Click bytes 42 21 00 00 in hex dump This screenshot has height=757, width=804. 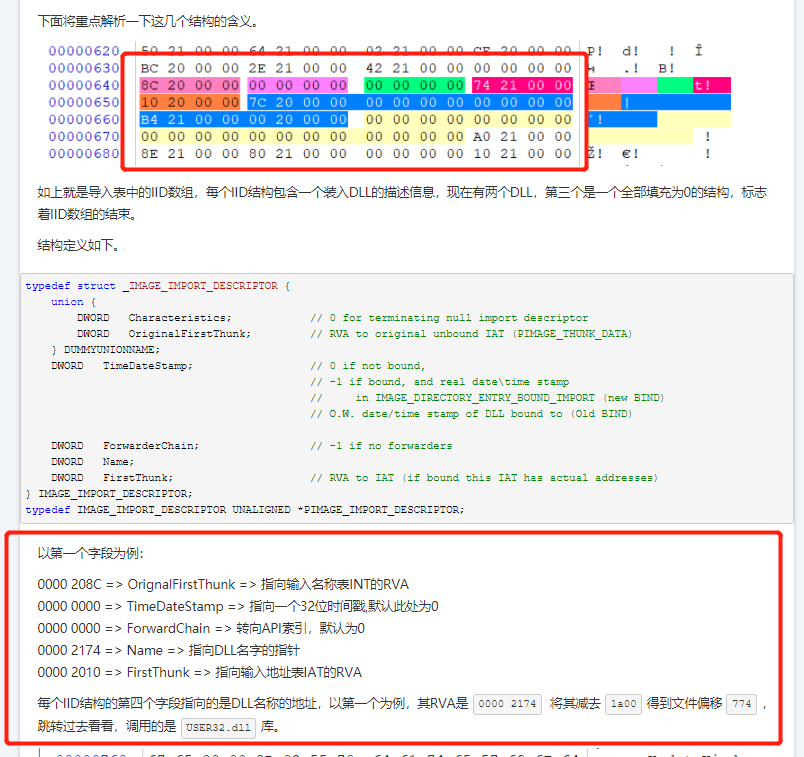click(414, 68)
